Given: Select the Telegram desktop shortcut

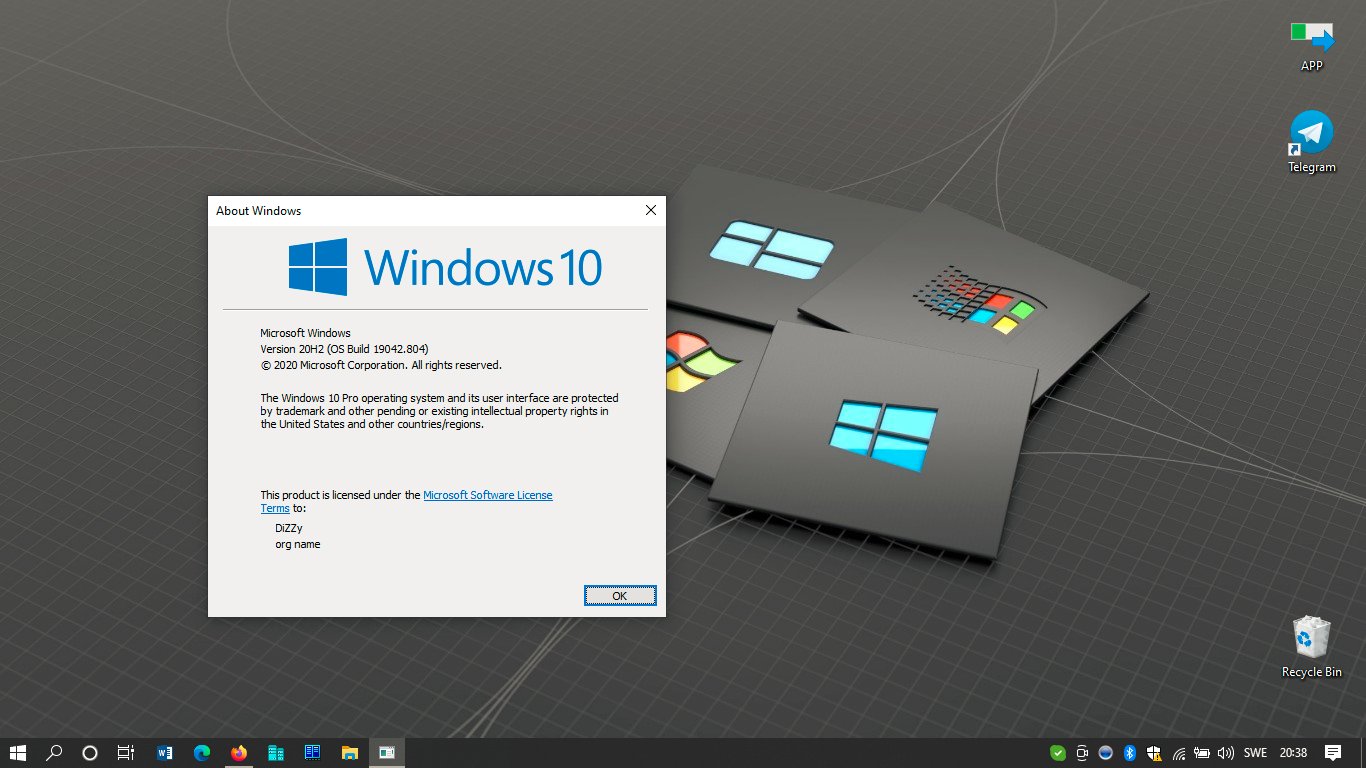Looking at the screenshot, I should 1312,142.
